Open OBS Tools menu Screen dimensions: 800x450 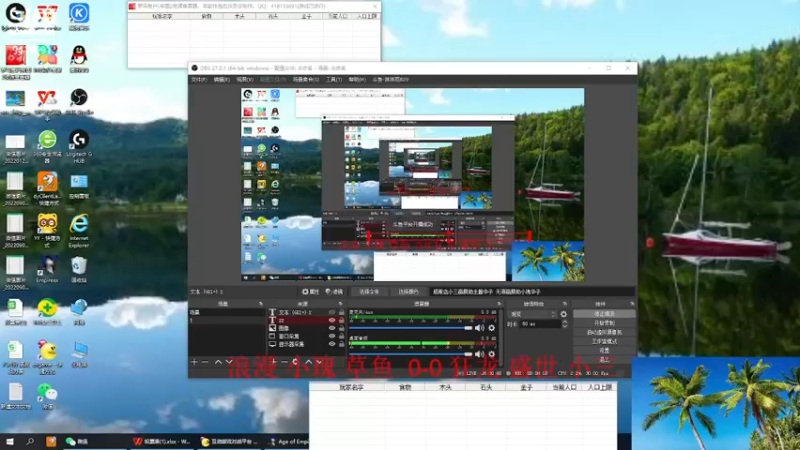tap(334, 80)
